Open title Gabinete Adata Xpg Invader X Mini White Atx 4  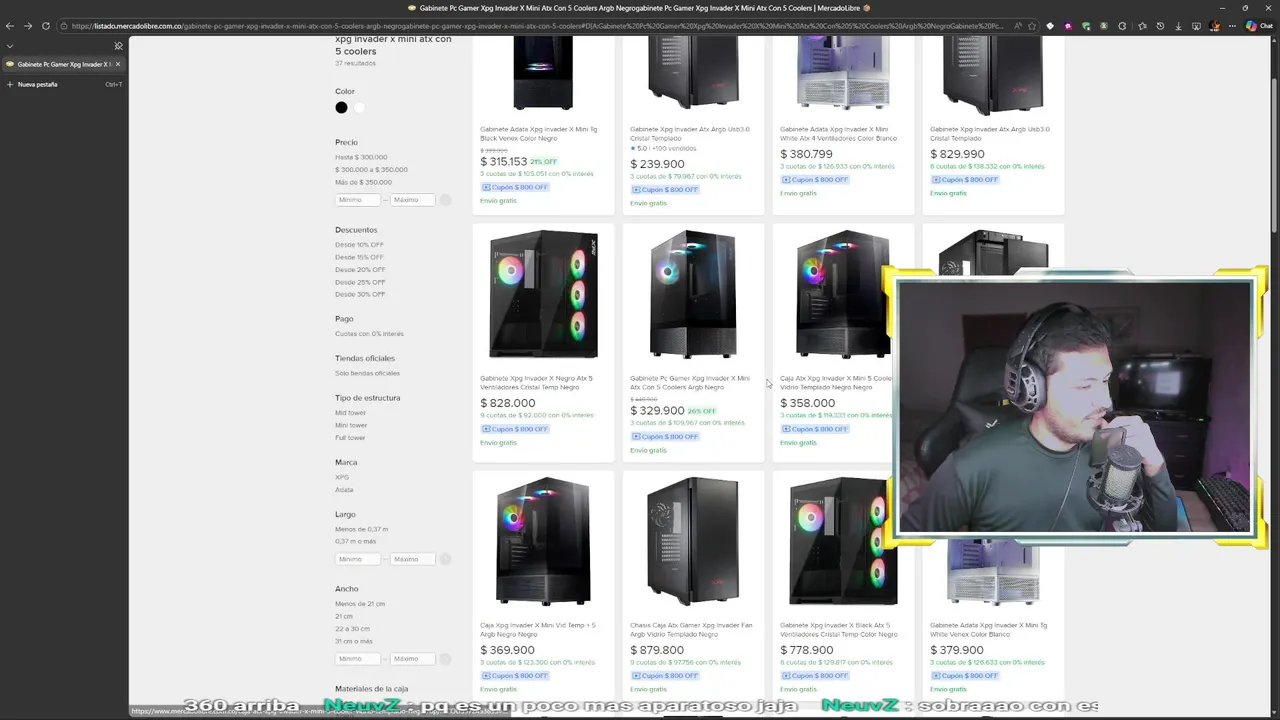(838, 133)
